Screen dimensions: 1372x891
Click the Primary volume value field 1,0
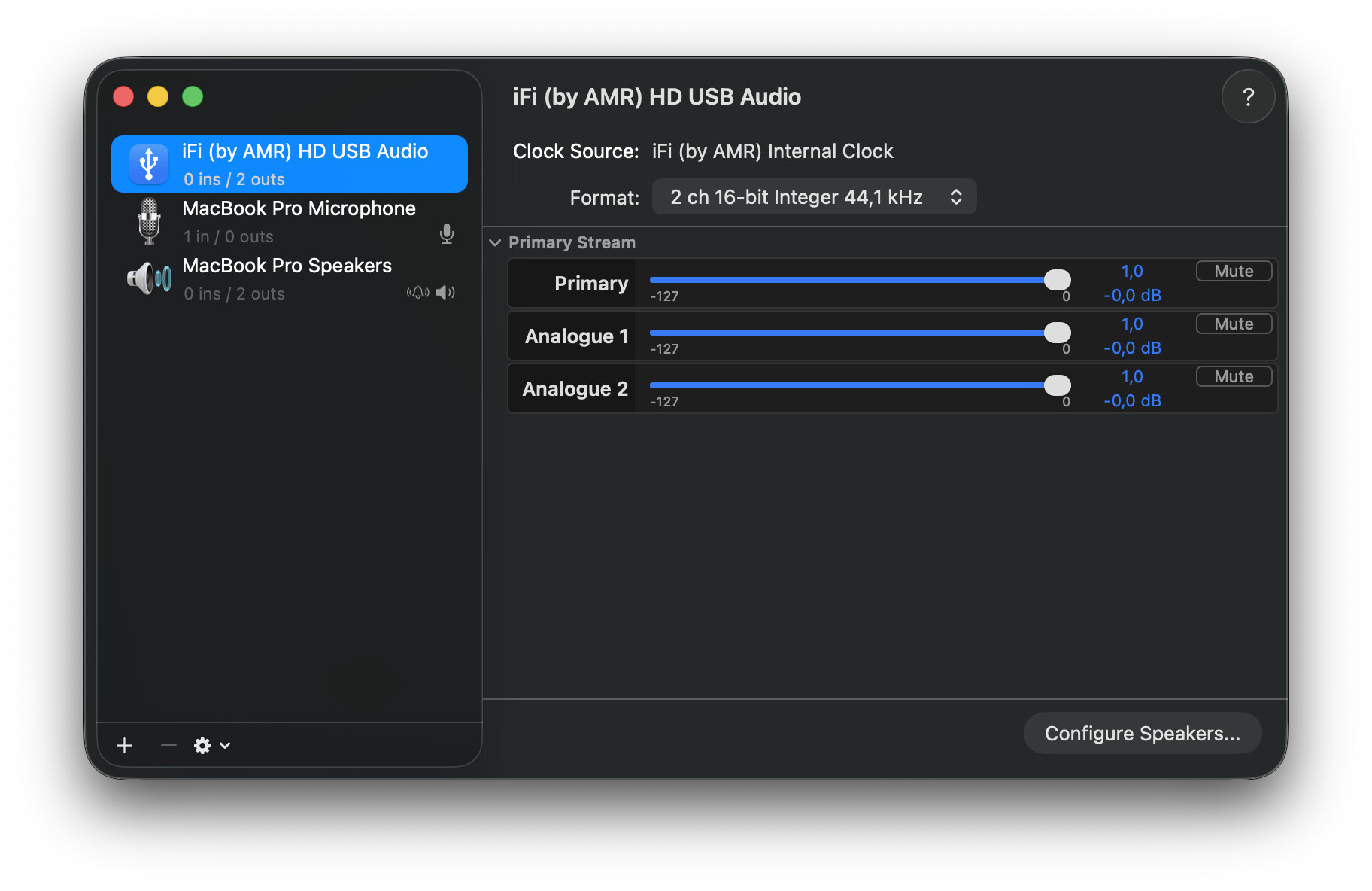(1131, 272)
